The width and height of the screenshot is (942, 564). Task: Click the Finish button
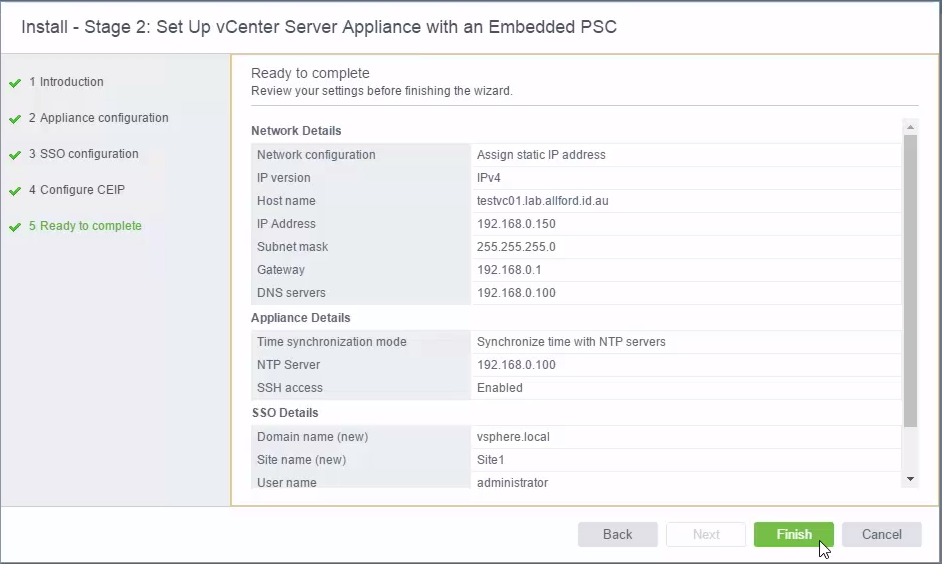pos(794,534)
